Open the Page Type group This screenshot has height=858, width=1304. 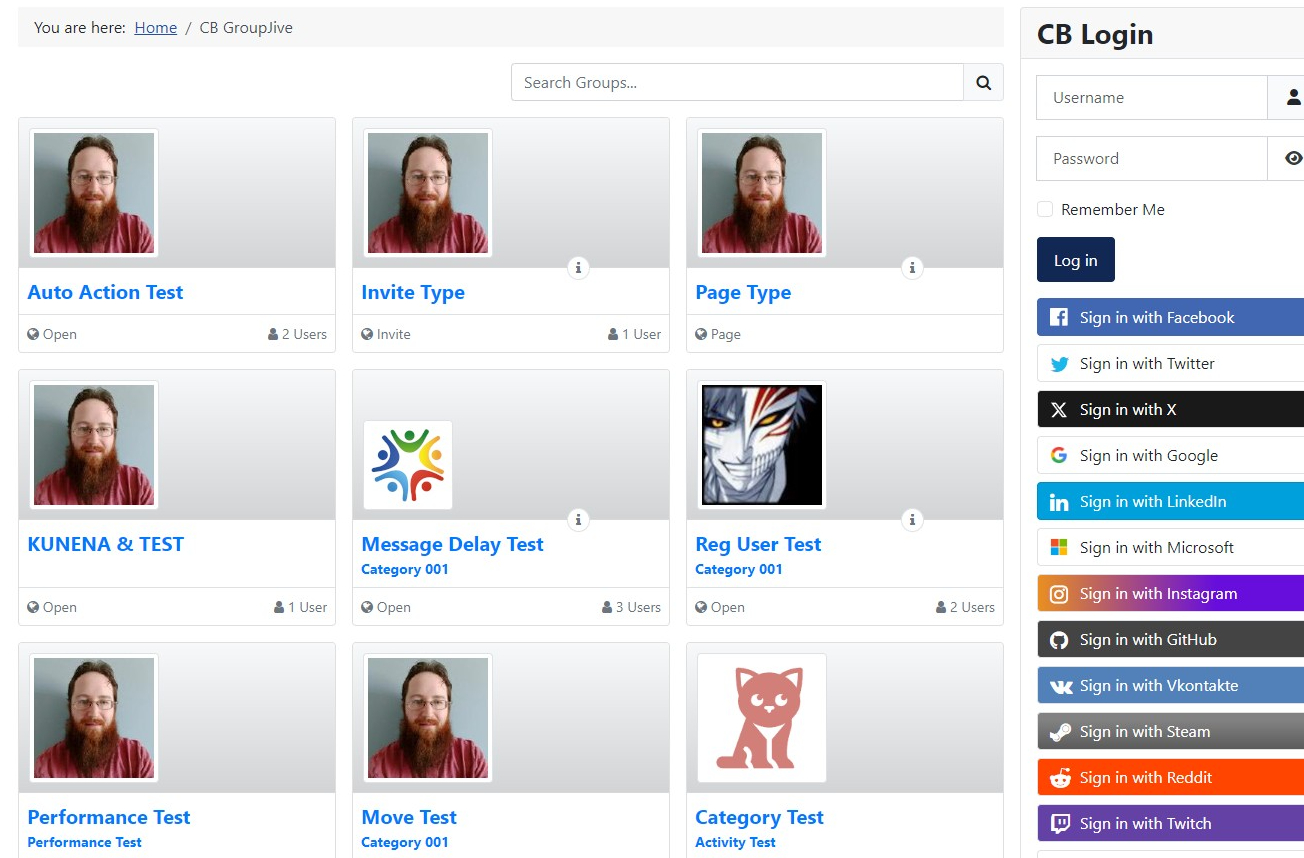743,292
